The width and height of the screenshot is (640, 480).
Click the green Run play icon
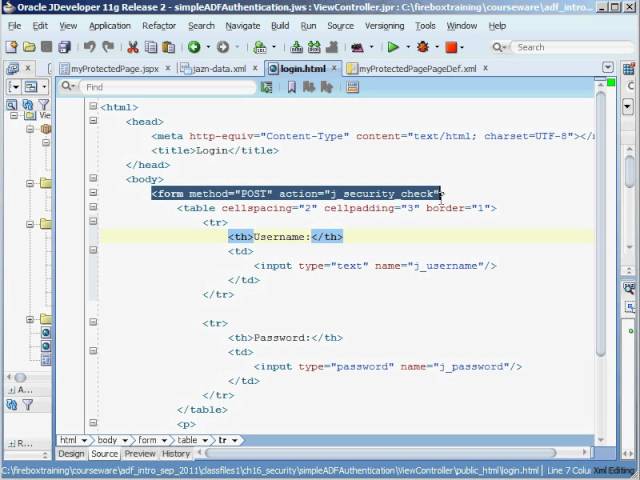tap(393, 47)
